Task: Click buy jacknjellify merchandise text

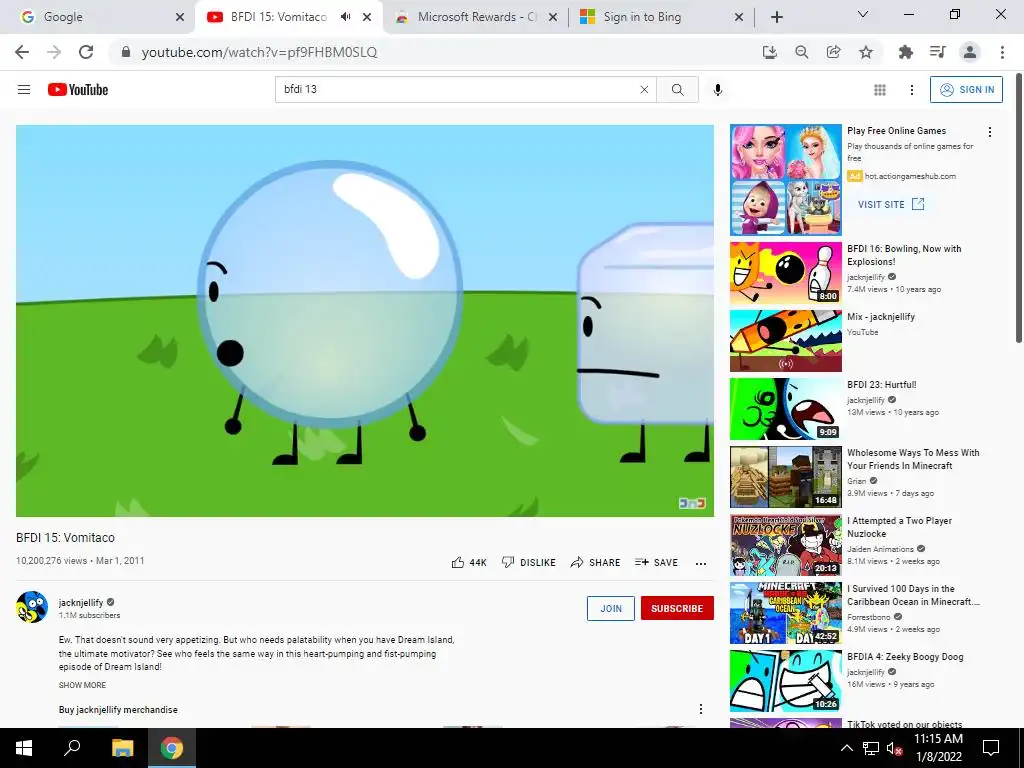Action: 118,709
